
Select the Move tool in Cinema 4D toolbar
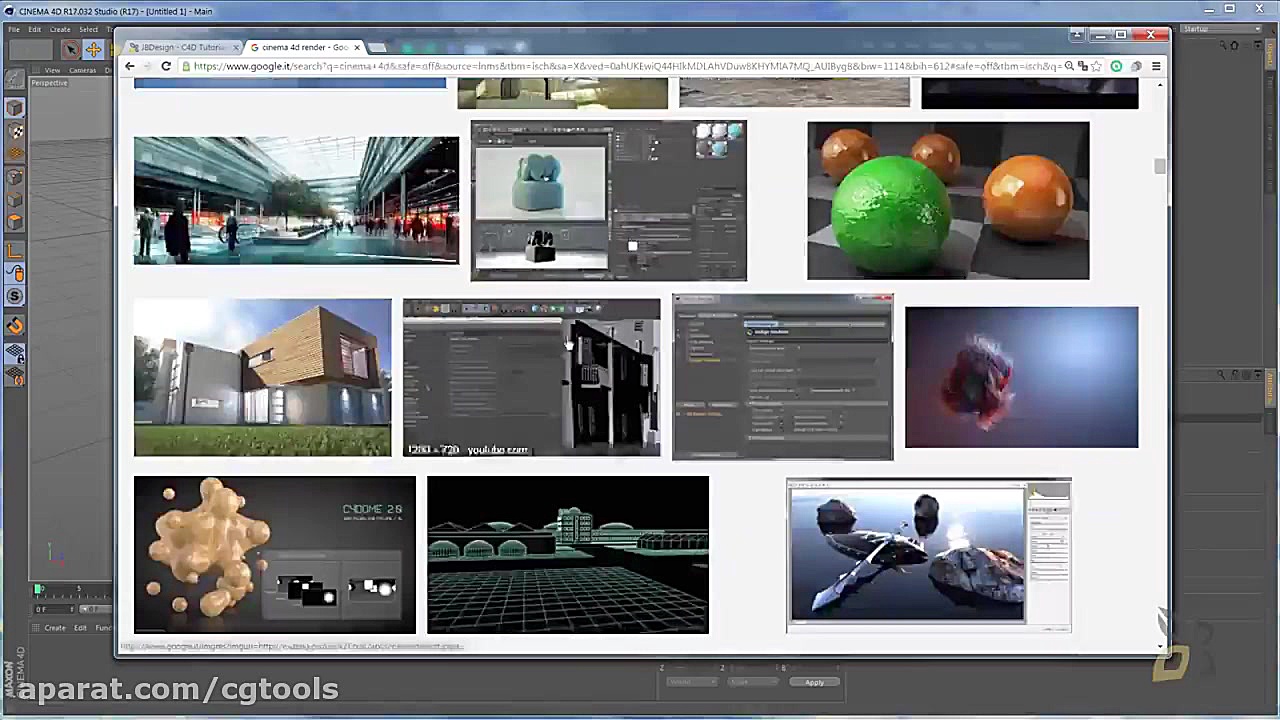tap(93, 49)
